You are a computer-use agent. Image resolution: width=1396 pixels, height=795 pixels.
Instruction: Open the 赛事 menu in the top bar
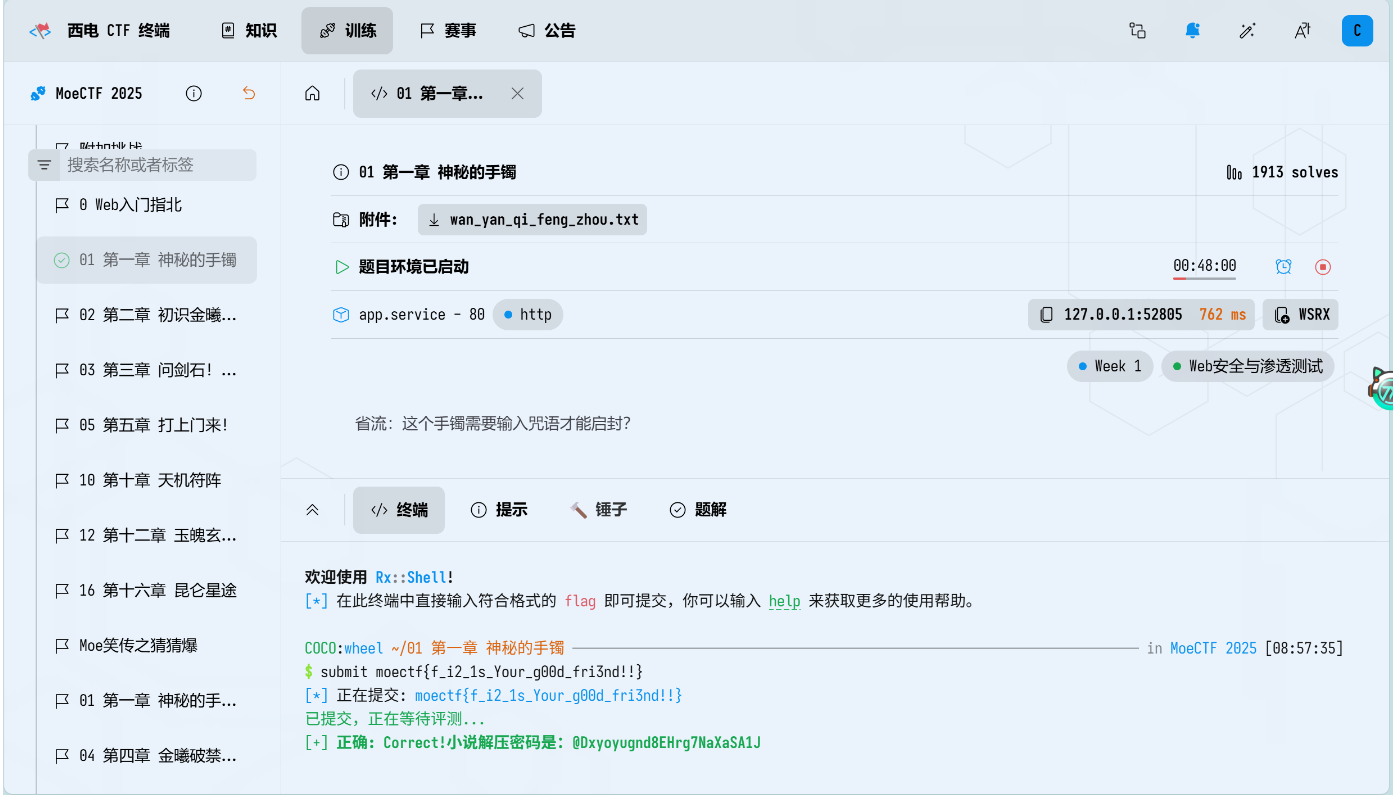click(x=448, y=30)
